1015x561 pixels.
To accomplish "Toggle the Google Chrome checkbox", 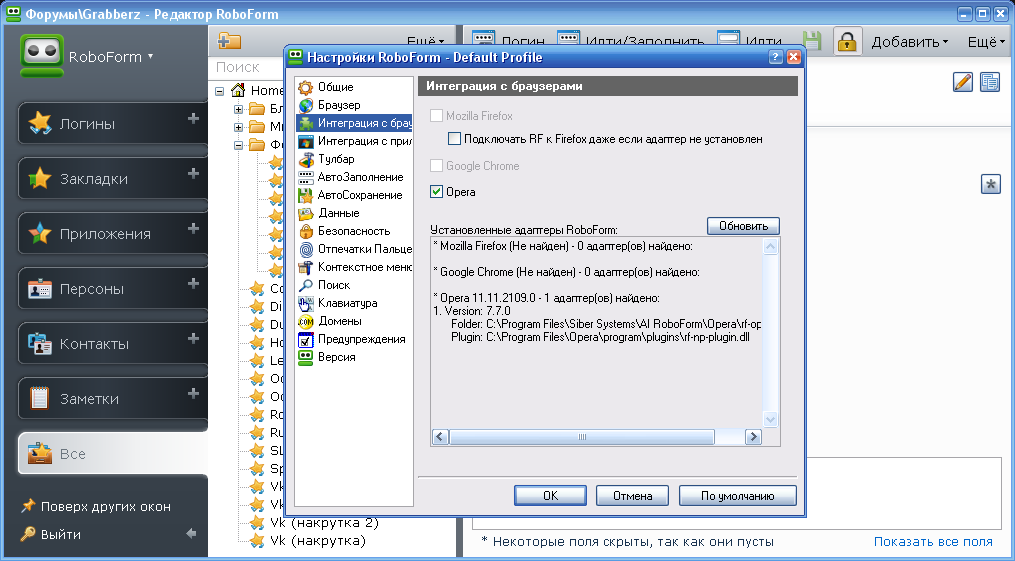I will (x=437, y=166).
